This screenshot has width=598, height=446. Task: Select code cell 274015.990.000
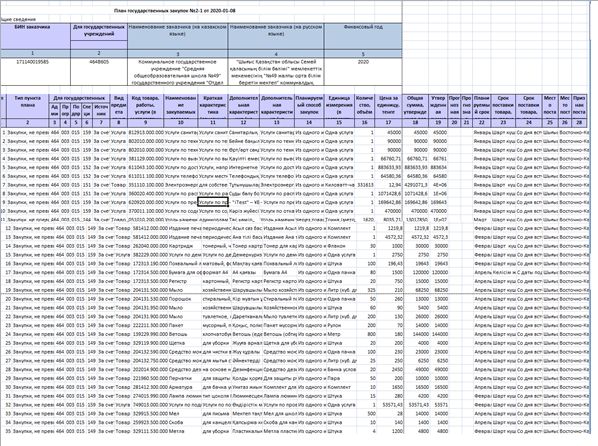[150, 396]
